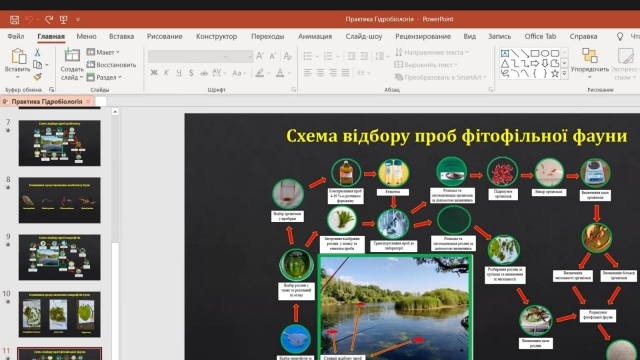The image size is (640, 360).
Task: Toggle bold Ж formatting
Action: tap(154, 73)
